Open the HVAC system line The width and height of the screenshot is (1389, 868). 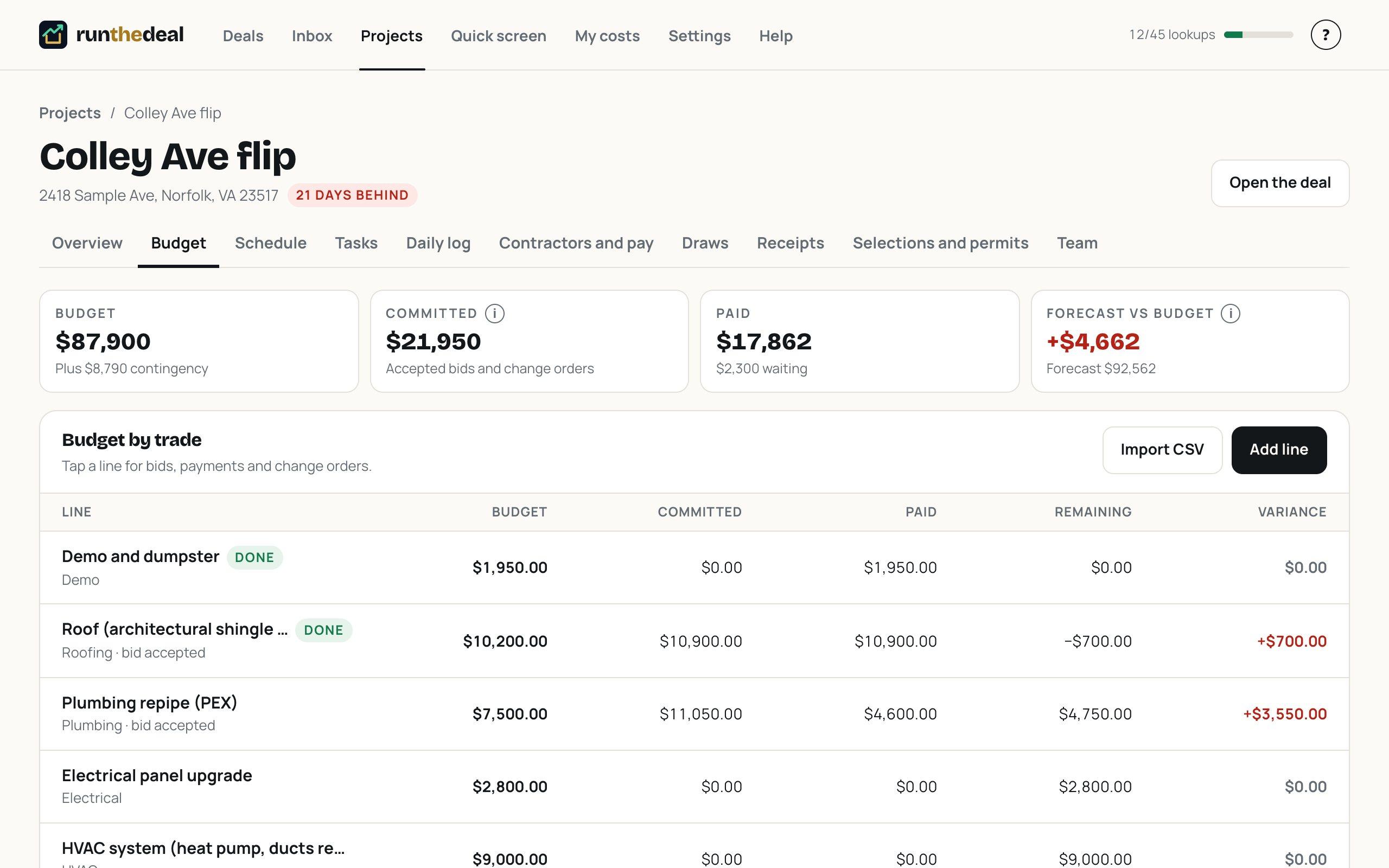click(x=694, y=846)
